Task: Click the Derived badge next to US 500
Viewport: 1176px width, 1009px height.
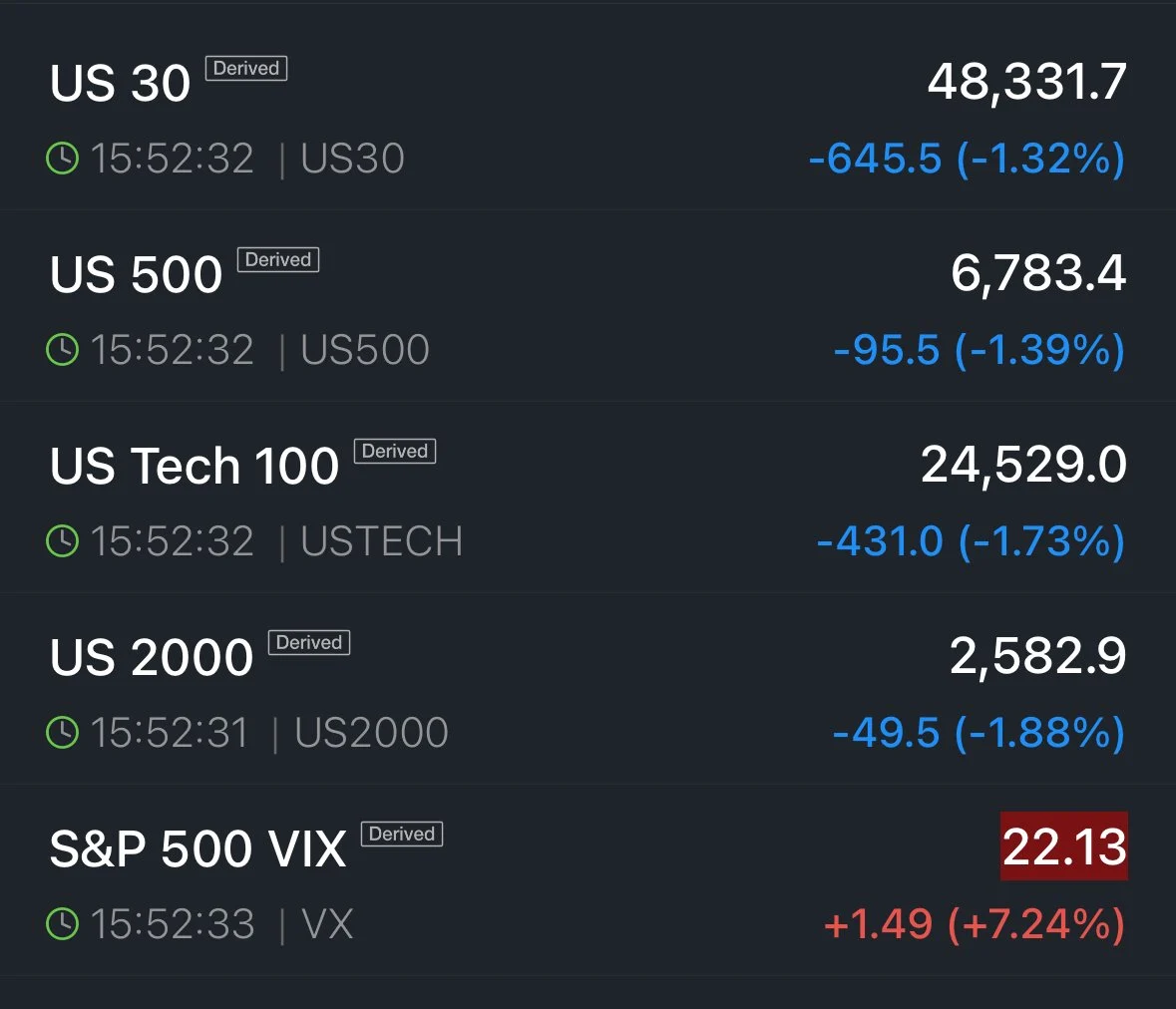Action: pyautogui.click(x=278, y=259)
